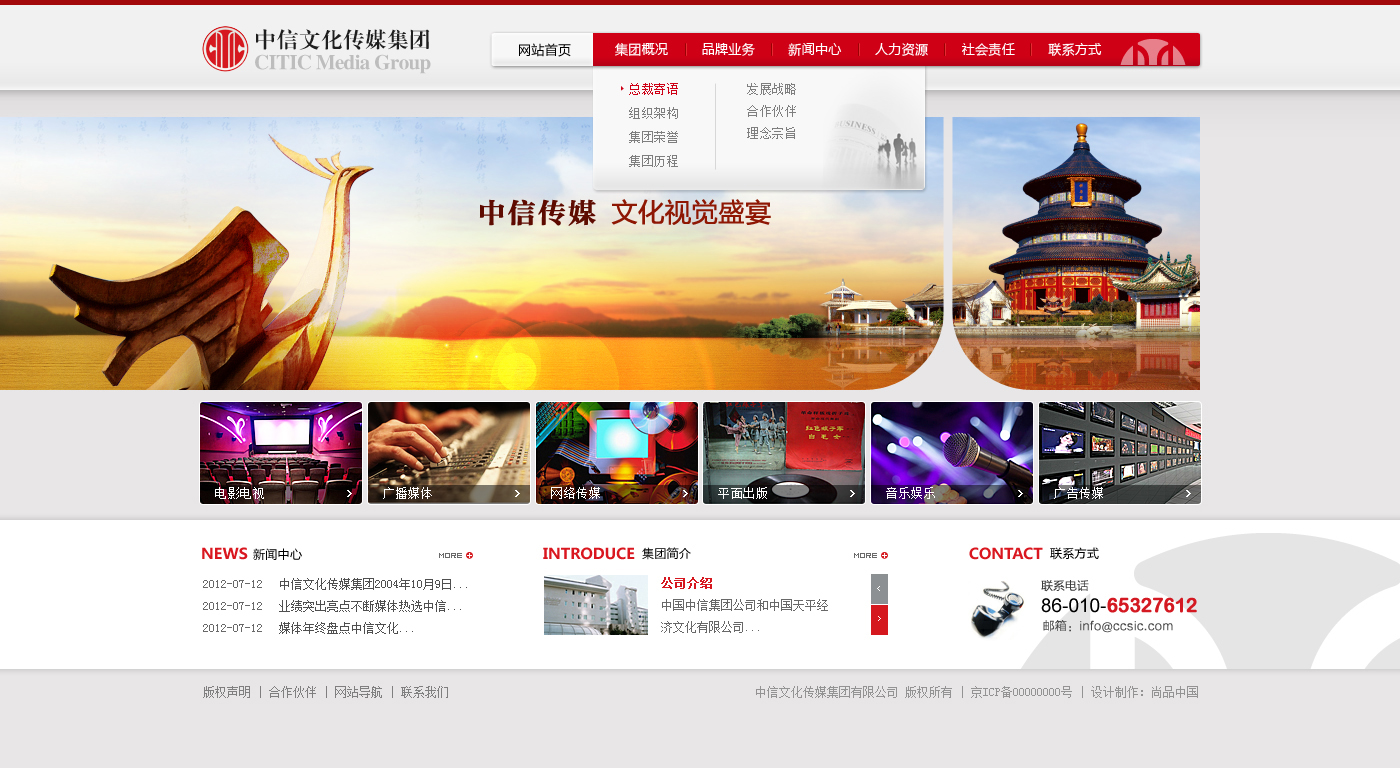
Task: Click the telephone icon in contact section
Action: coord(997,607)
